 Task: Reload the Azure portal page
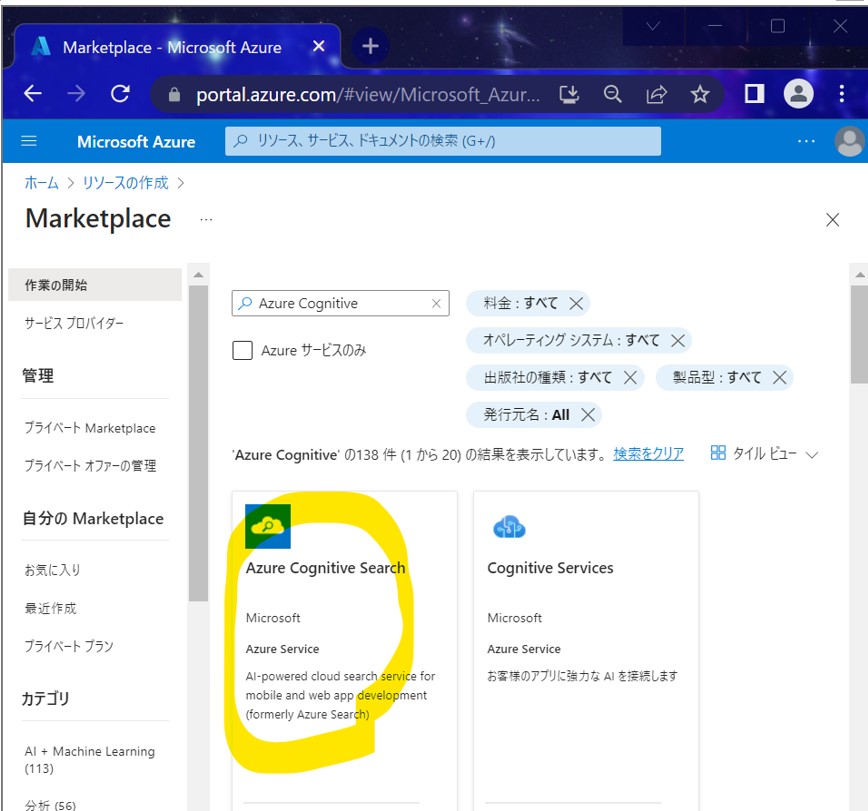click(120, 94)
